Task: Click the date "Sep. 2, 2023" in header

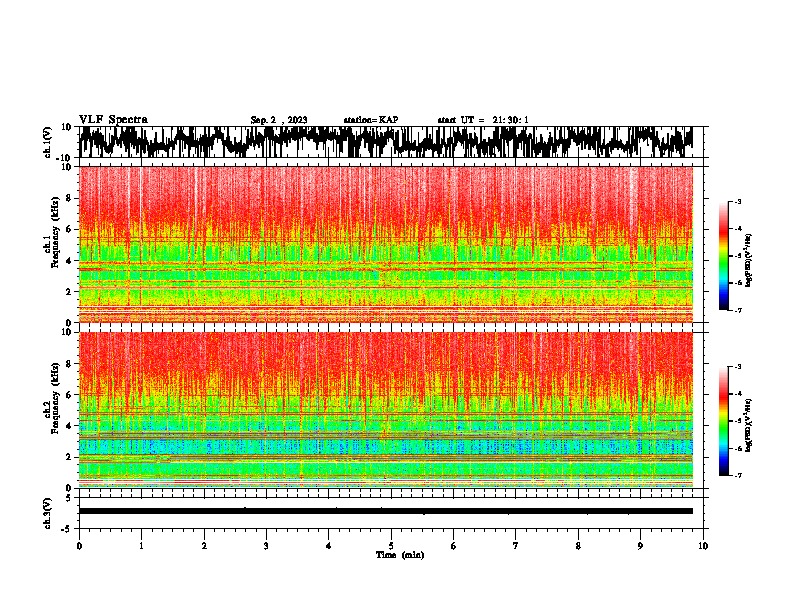Action: [x=279, y=120]
